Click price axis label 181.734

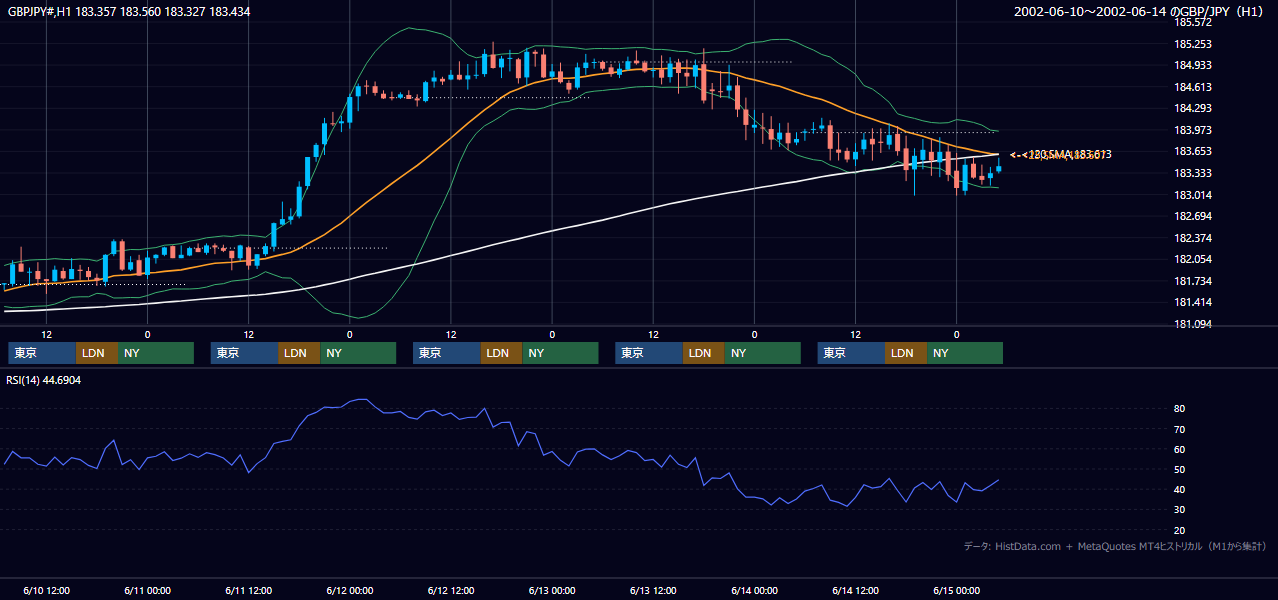point(1192,281)
